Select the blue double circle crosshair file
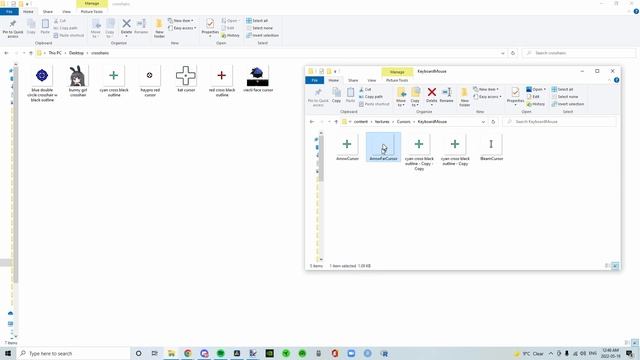Image resolution: width=640 pixels, height=360 pixels. point(42,83)
